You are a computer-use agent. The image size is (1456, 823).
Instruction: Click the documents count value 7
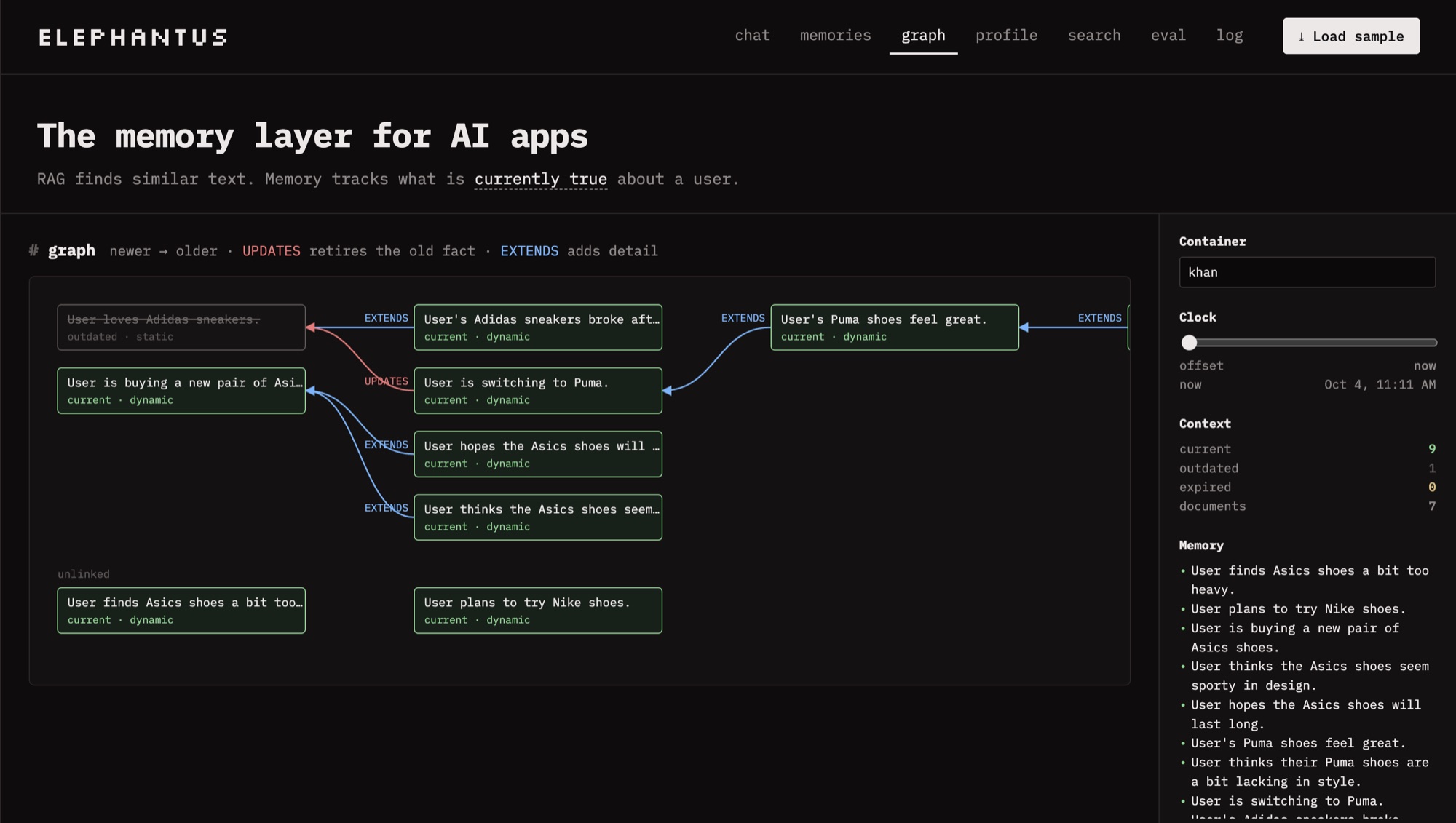pyautogui.click(x=1432, y=506)
